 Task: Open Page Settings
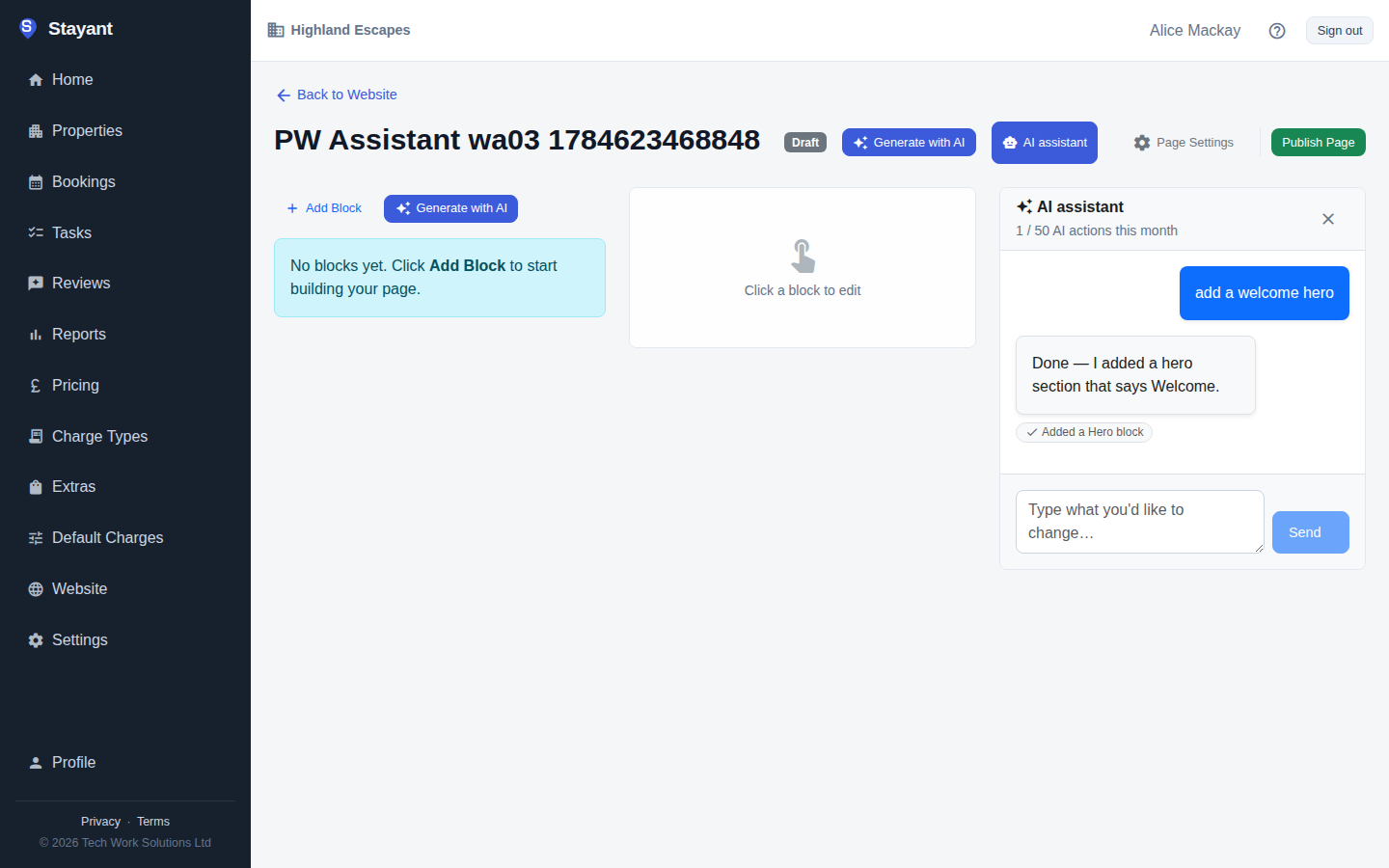click(x=1184, y=143)
